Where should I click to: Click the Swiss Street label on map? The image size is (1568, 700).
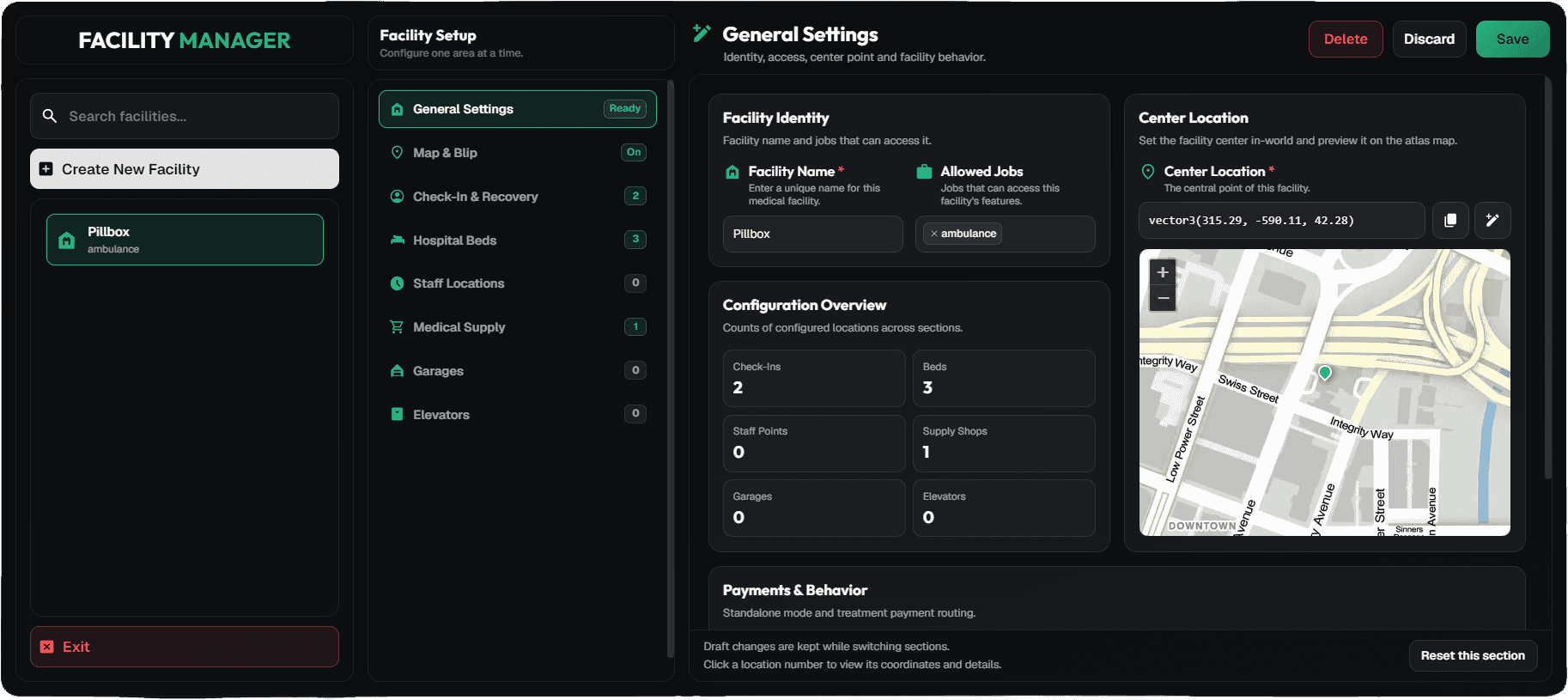1249,389
